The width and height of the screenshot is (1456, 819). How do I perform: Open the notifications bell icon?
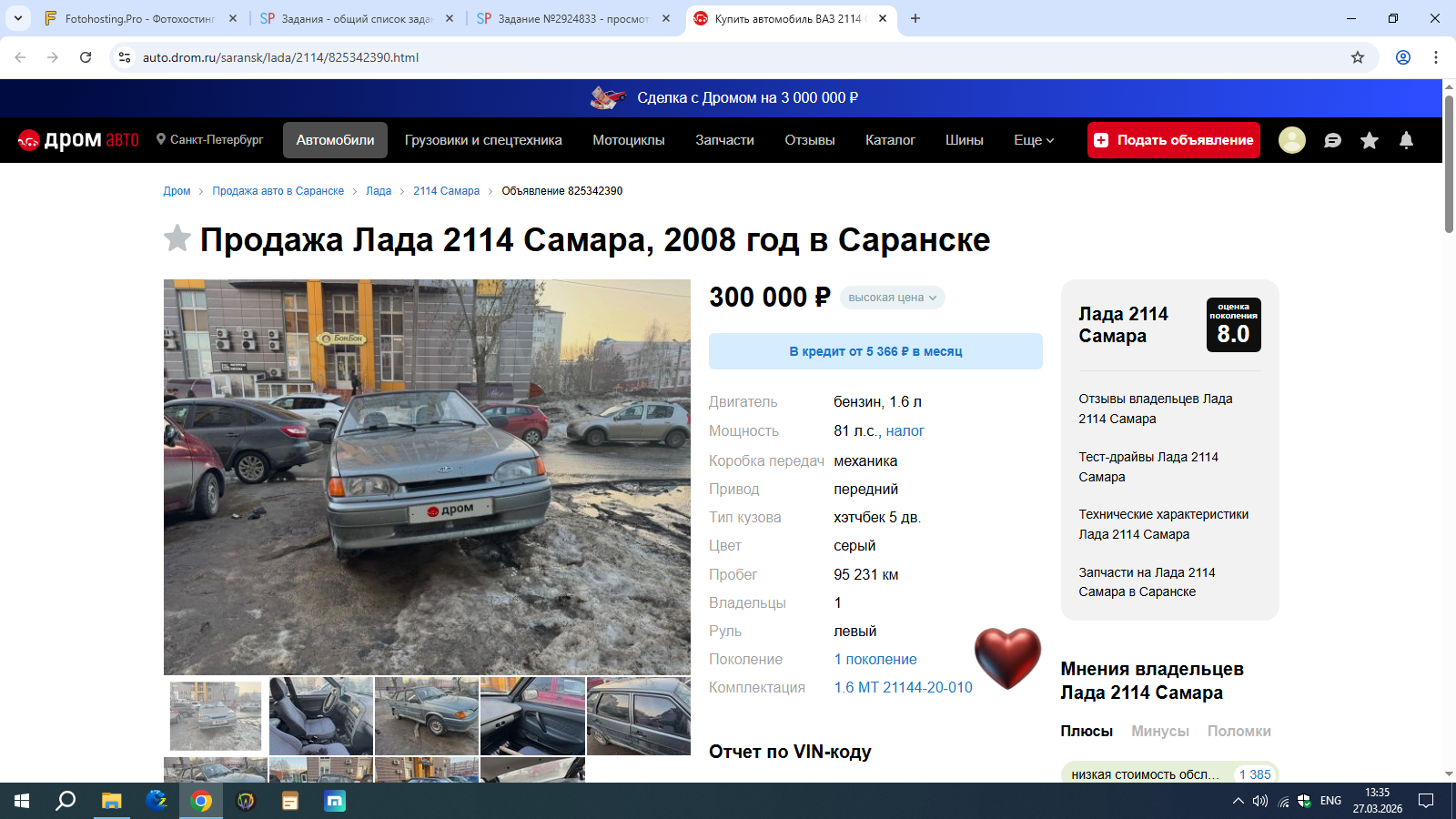point(1406,140)
